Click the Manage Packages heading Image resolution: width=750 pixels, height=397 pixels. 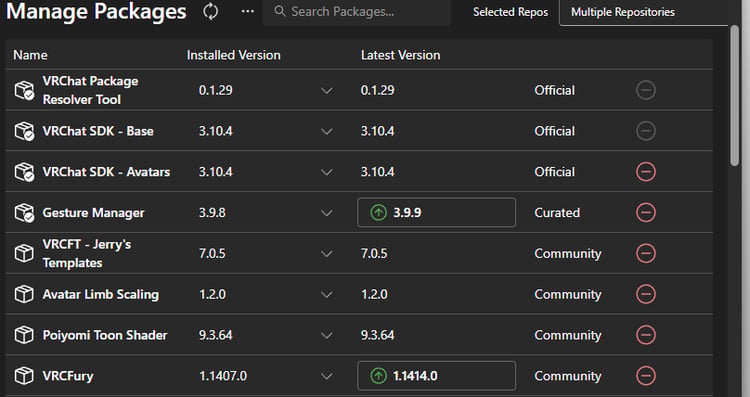click(96, 11)
